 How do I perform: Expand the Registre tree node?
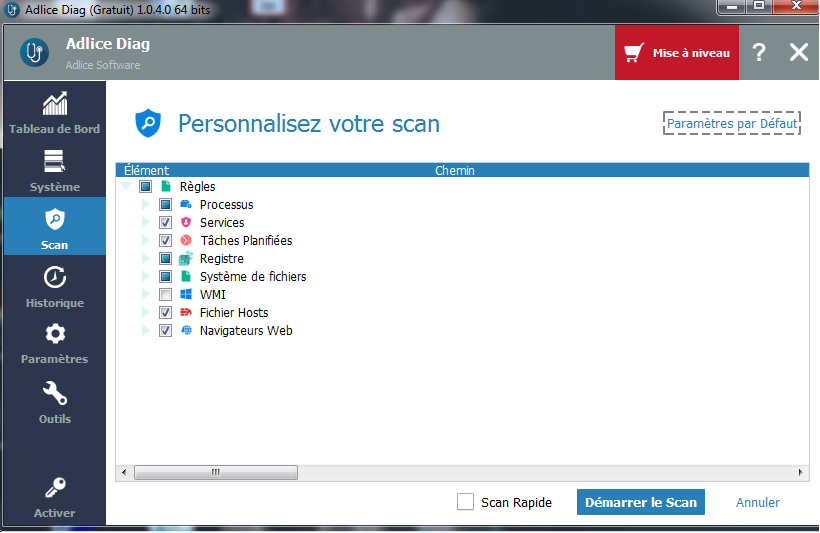click(x=145, y=258)
